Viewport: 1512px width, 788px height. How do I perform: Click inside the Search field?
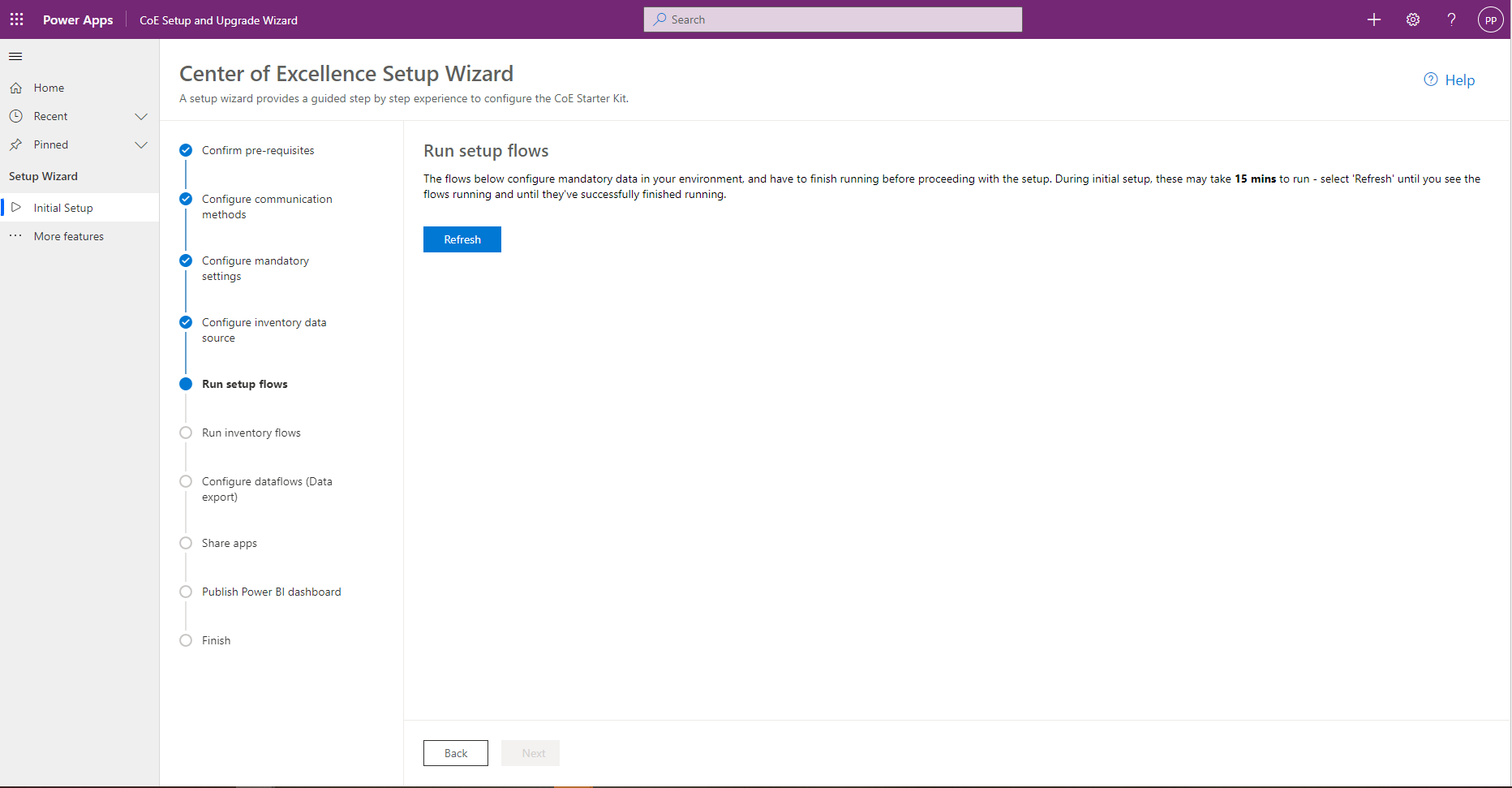pyautogui.click(x=832, y=19)
